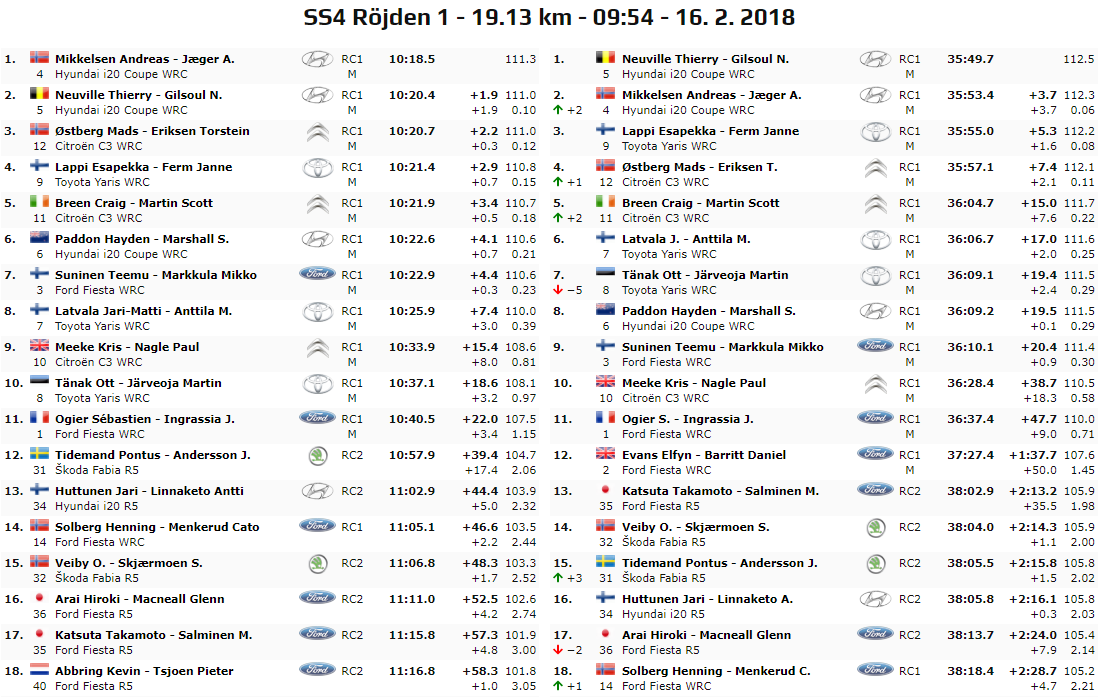Click the Belgian flag beside overall leader Neuville
The height and width of the screenshot is (697, 1100).
[605, 58]
